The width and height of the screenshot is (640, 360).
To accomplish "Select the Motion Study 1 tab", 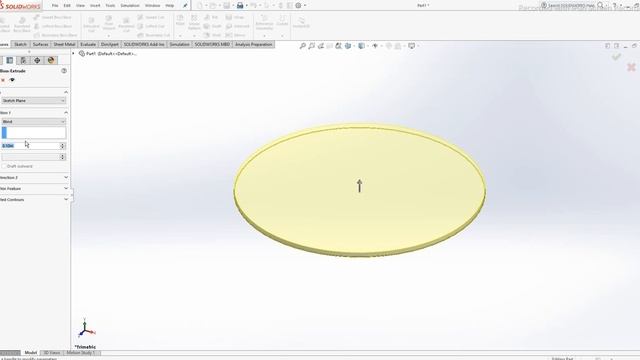I will tap(81, 353).
